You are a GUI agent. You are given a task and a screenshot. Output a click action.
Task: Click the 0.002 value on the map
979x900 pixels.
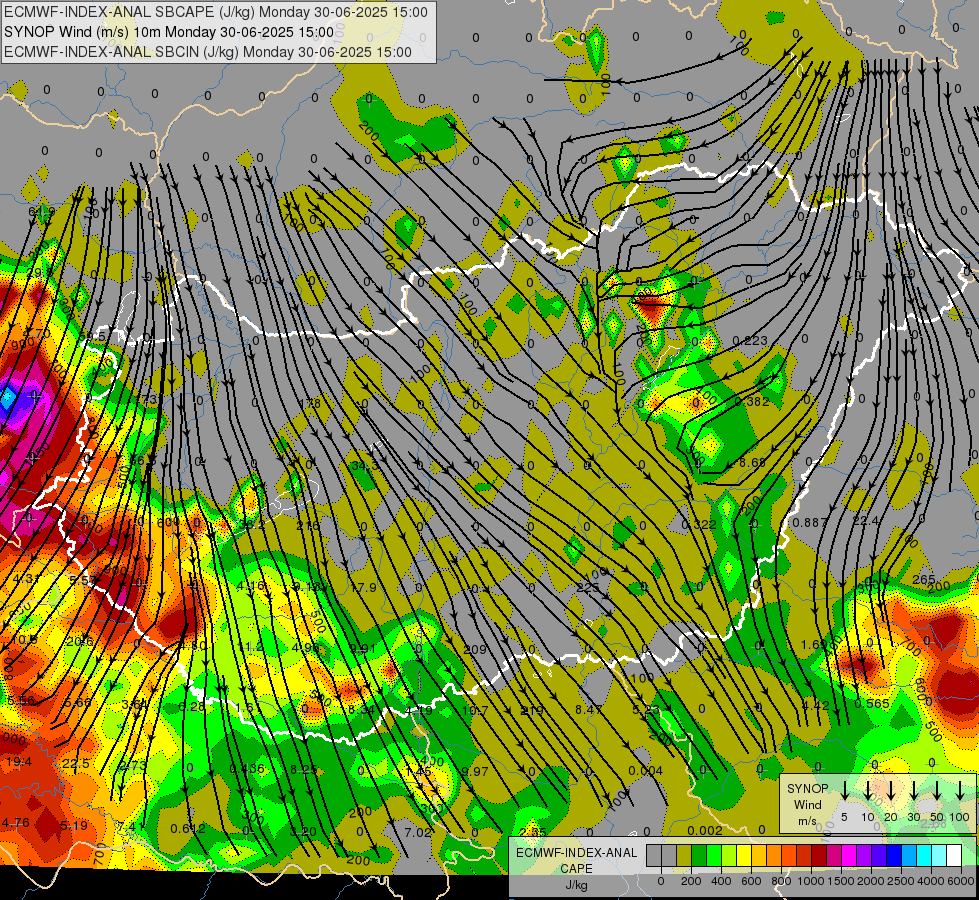point(705,831)
